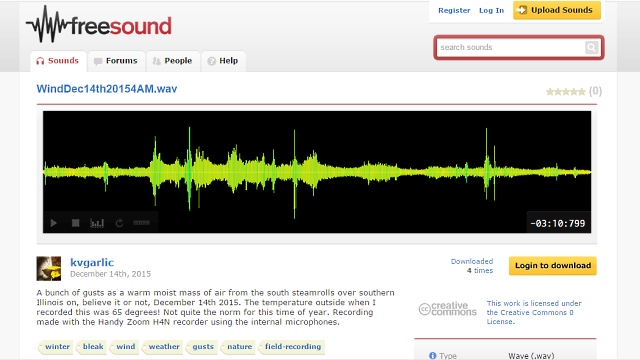The width and height of the screenshot is (640, 360).
Task: Click the Type info icon
Action: [433, 356]
